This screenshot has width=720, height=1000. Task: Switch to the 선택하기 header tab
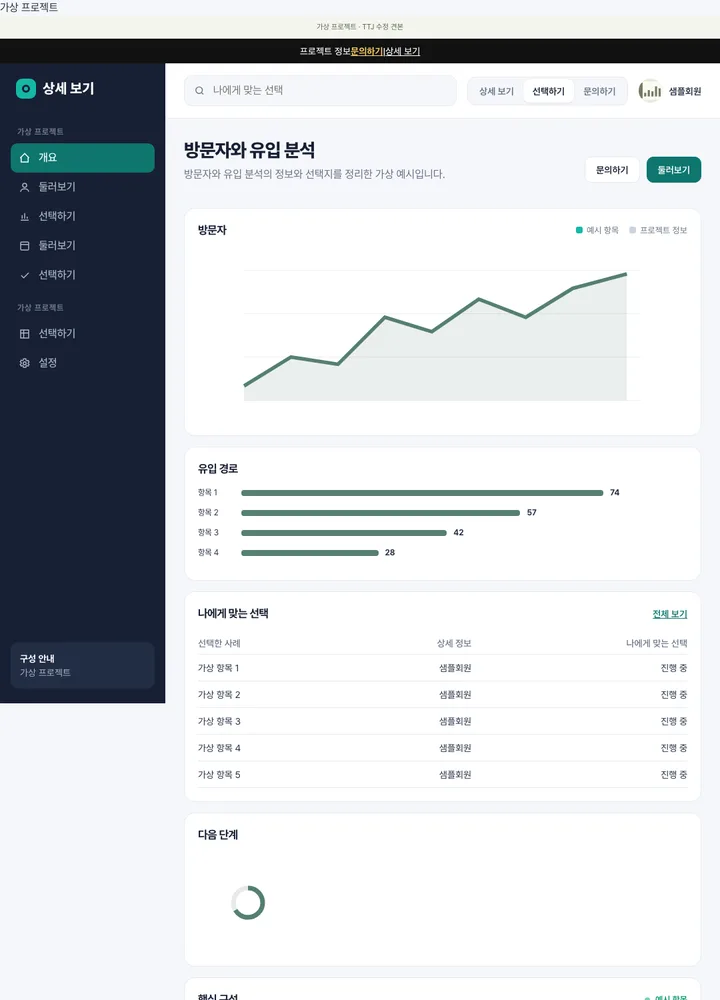click(548, 91)
